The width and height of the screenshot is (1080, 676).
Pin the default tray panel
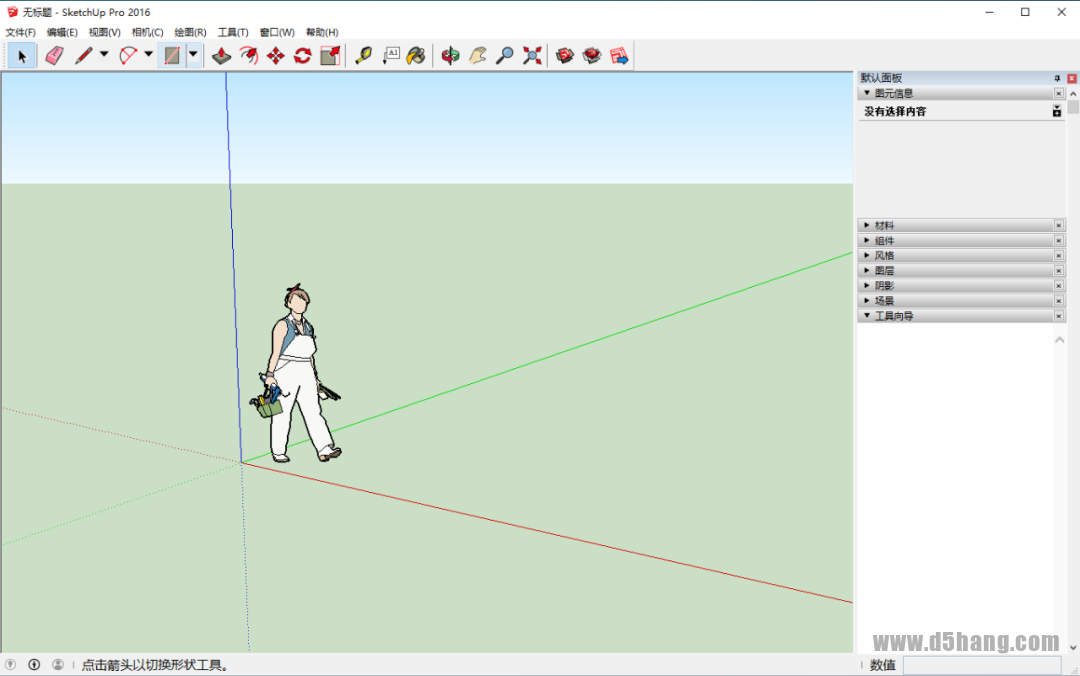coord(1057,79)
